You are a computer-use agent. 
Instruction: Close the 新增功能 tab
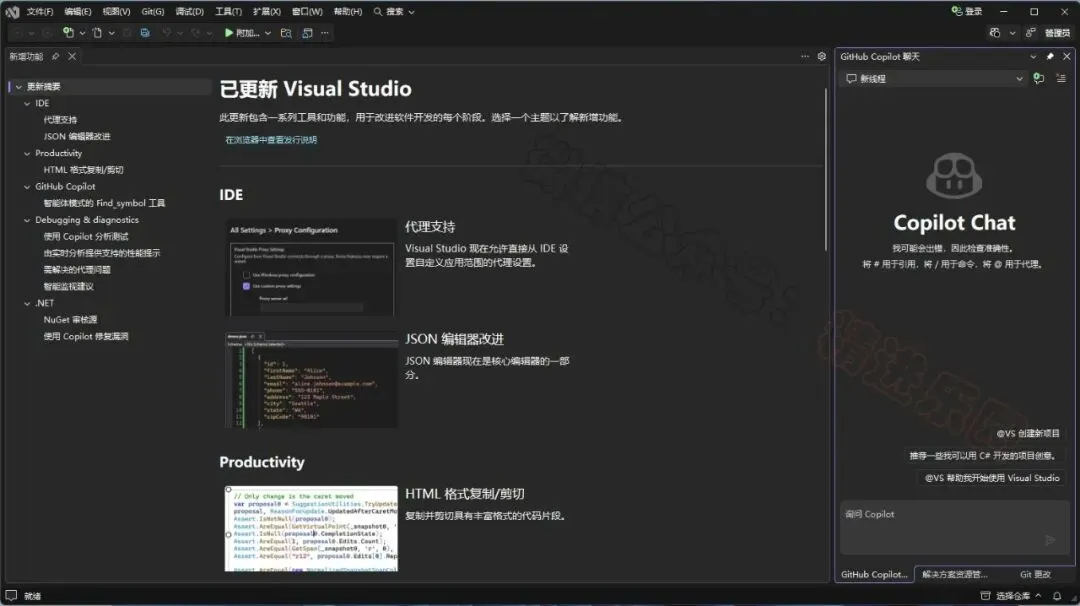72,56
